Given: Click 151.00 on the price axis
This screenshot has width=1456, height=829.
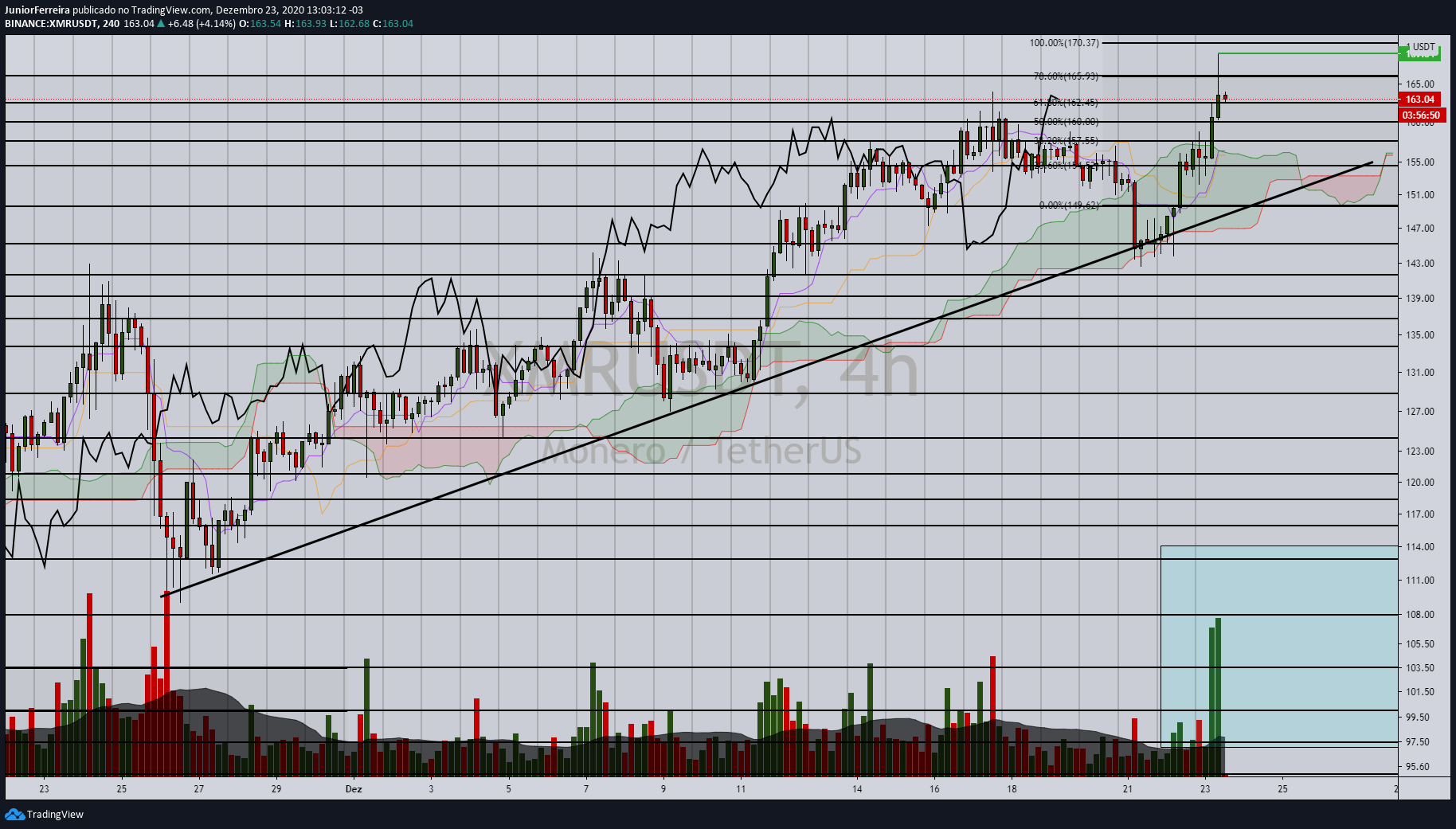Looking at the screenshot, I should pos(1420,195).
